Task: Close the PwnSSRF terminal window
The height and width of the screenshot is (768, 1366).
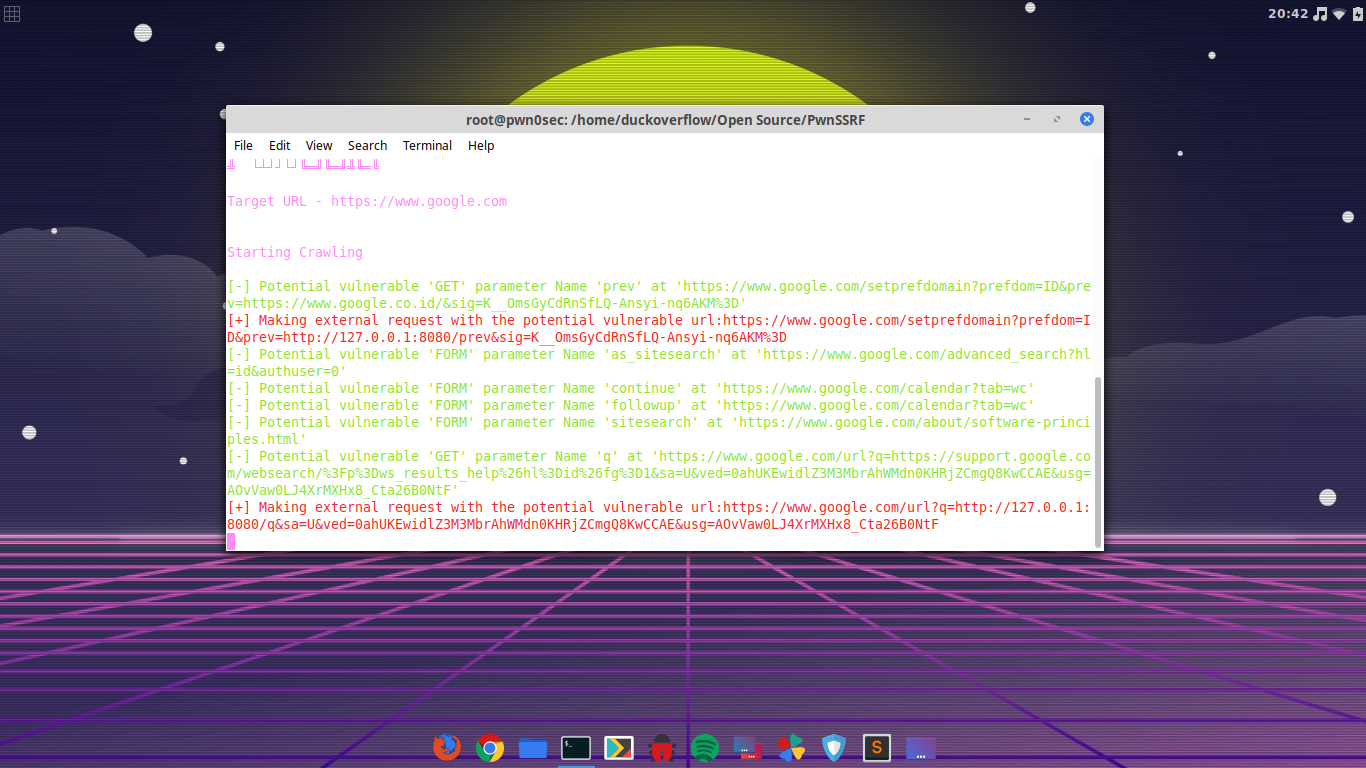Action: (1087, 119)
